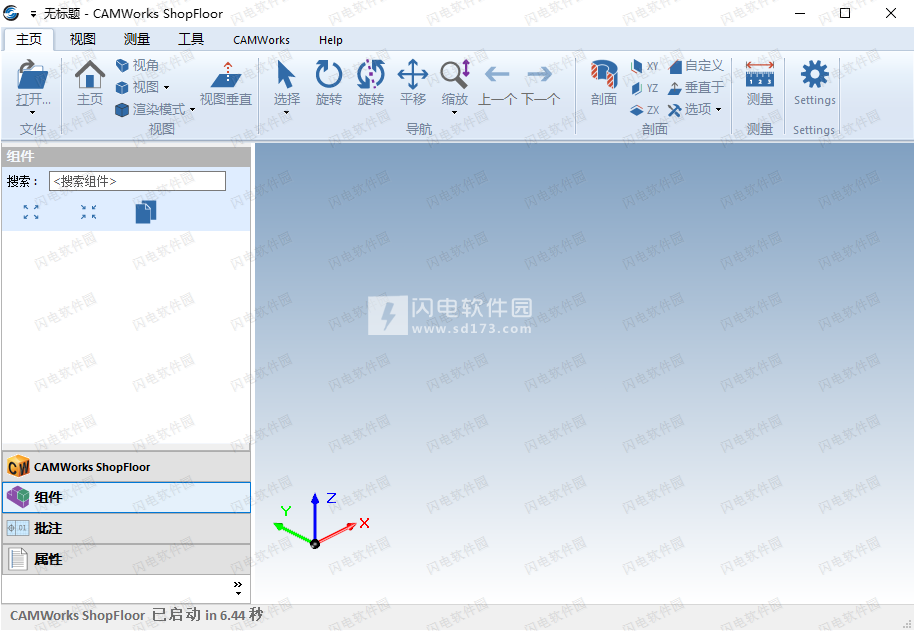
Task: Open the CAMWorks ribbon tab
Action: coord(261,40)
